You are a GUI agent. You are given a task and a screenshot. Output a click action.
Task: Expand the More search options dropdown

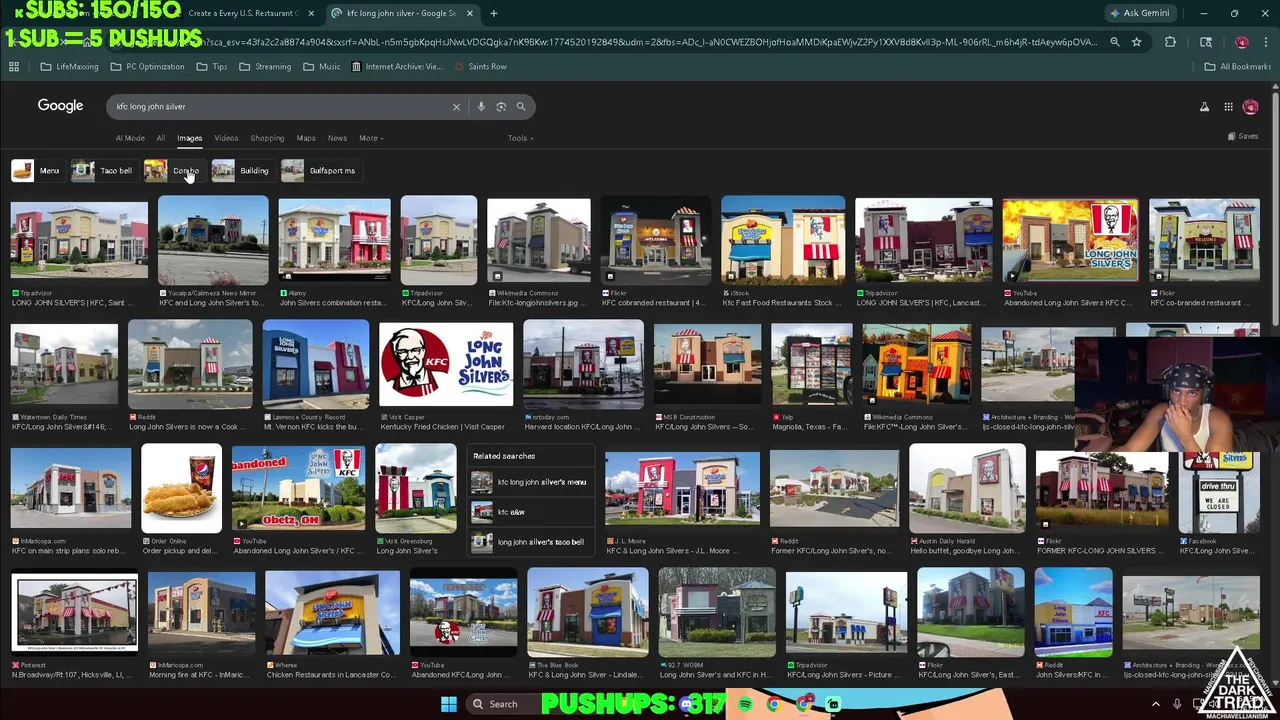tap(370, 138)
